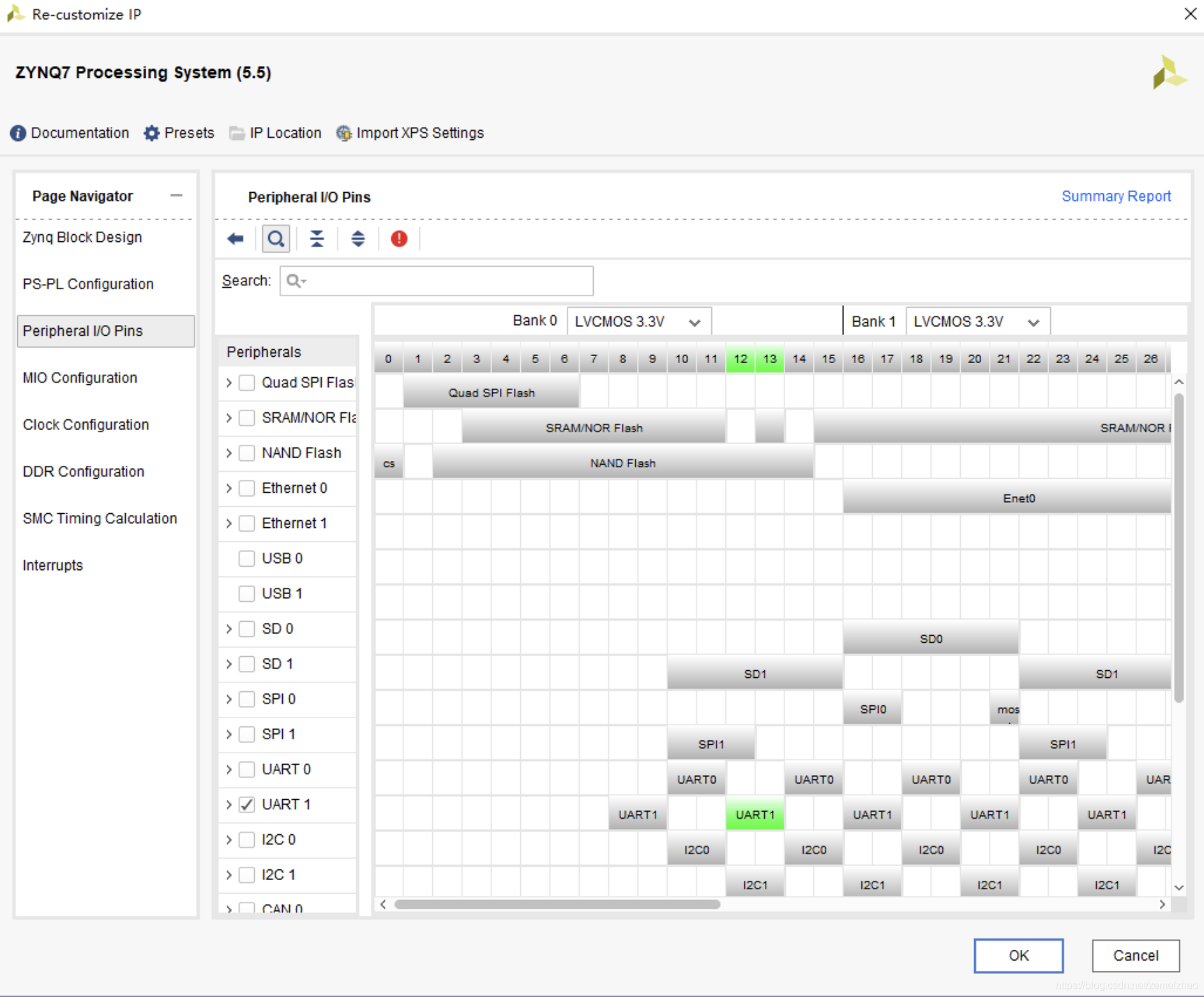The image size is (1204, 997).
Task: Click Import XPS Settings icon
Action: 343,133
